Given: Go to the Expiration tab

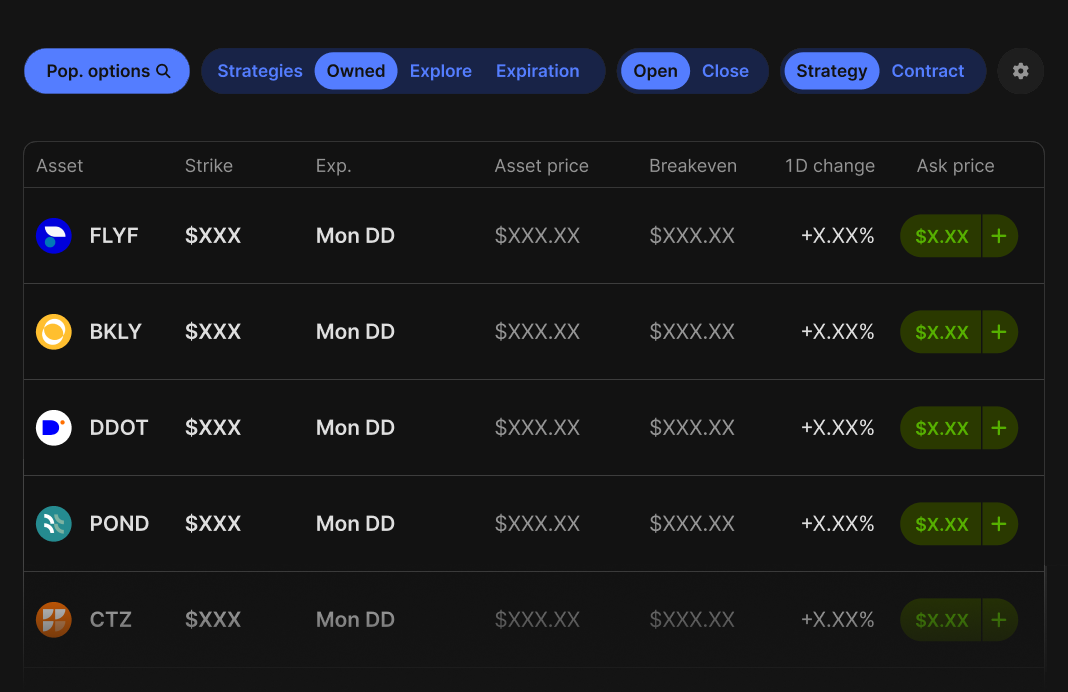Looking at the screenshot, I should tap(537, 71).
